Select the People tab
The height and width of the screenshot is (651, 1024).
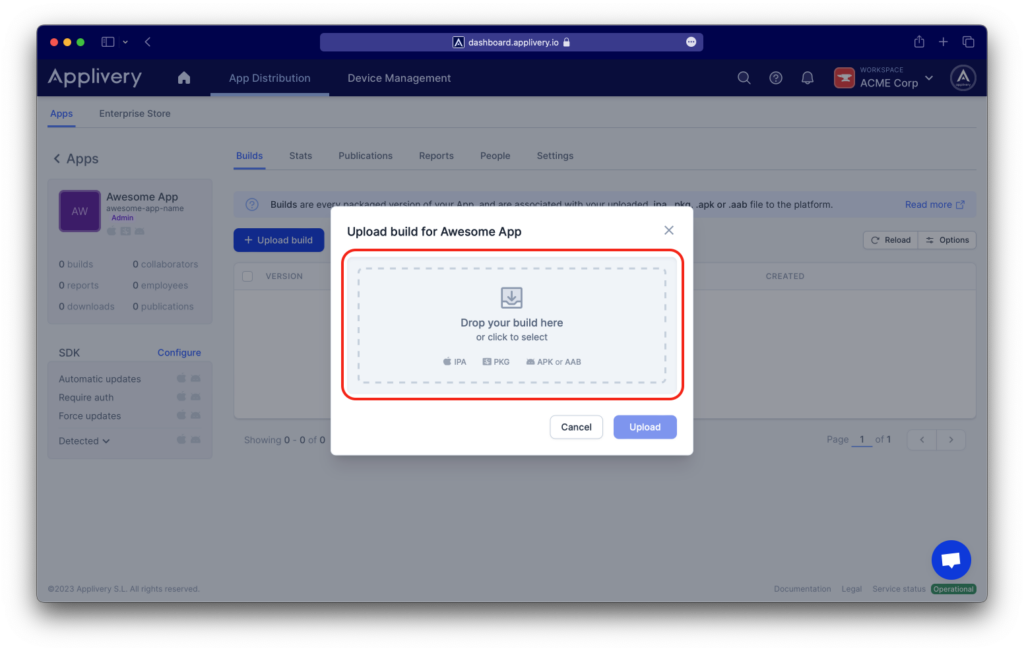click(495, 155)
